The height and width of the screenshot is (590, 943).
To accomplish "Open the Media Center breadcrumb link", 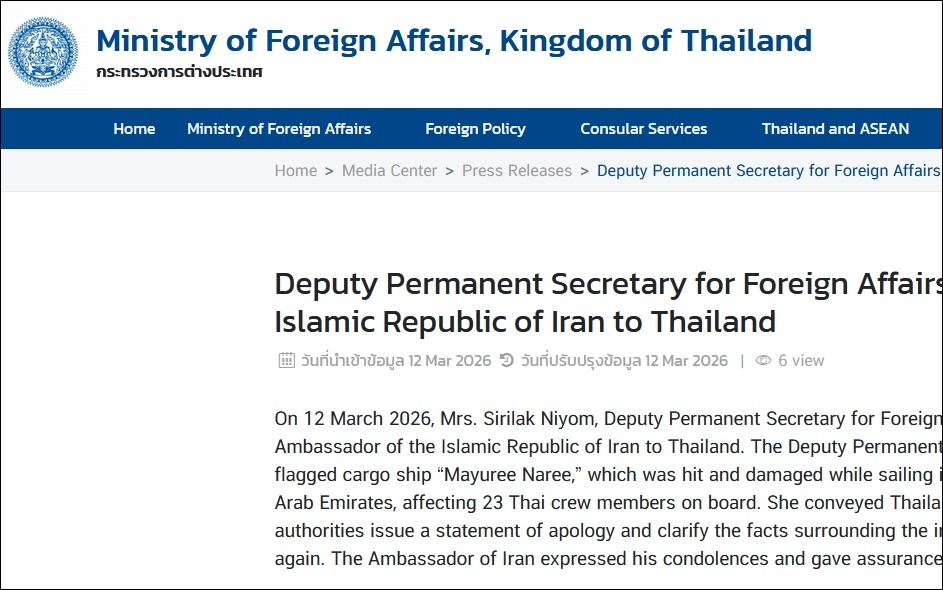I will click(389, 170).
